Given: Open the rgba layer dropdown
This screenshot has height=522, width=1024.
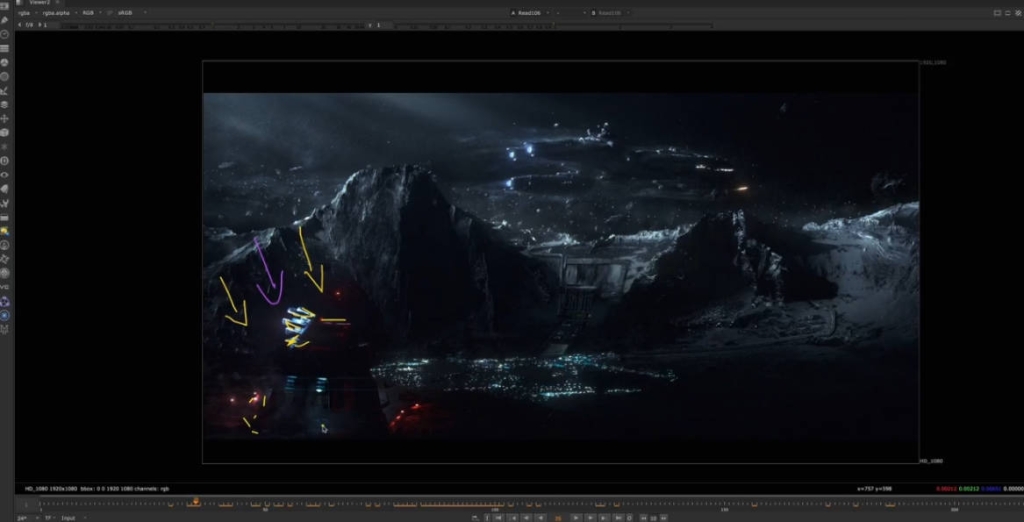Looking at the screenshot, I should tap(26, 12).
